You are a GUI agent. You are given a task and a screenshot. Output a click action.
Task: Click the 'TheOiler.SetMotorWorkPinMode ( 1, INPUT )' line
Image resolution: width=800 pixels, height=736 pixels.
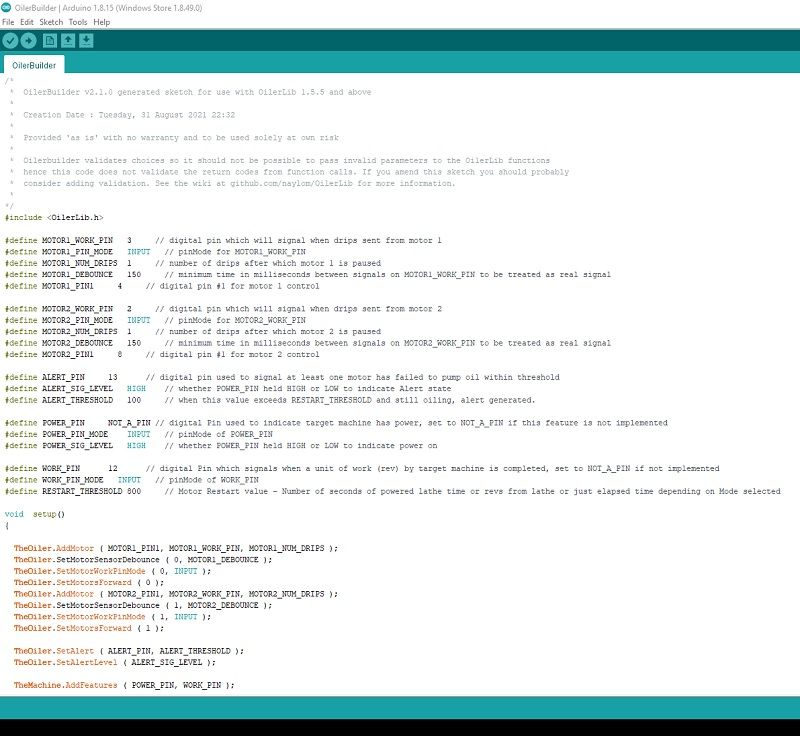point(112,617)
